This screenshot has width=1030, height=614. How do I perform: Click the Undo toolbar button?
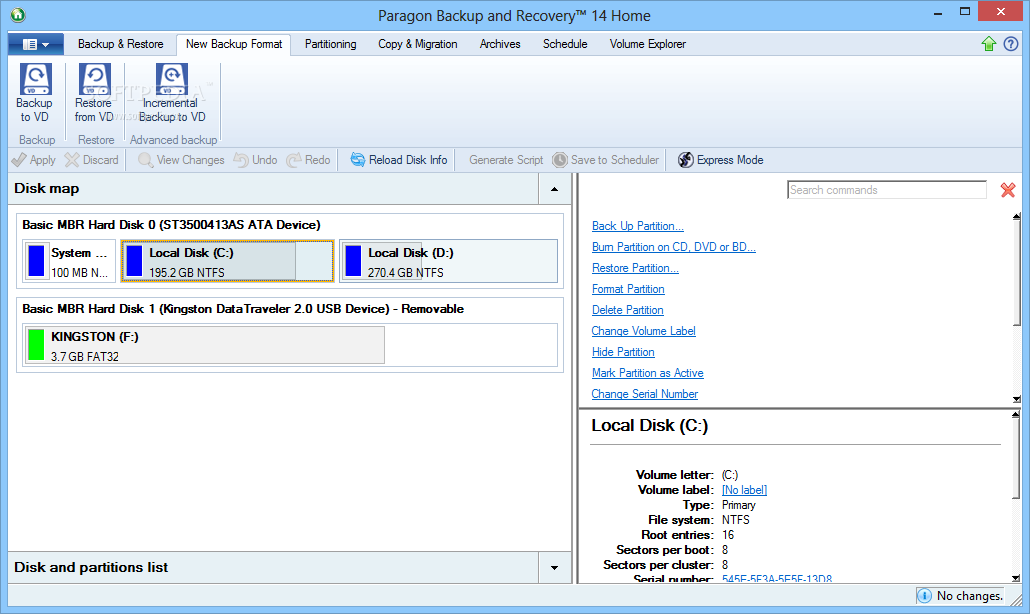coord(256,160)
